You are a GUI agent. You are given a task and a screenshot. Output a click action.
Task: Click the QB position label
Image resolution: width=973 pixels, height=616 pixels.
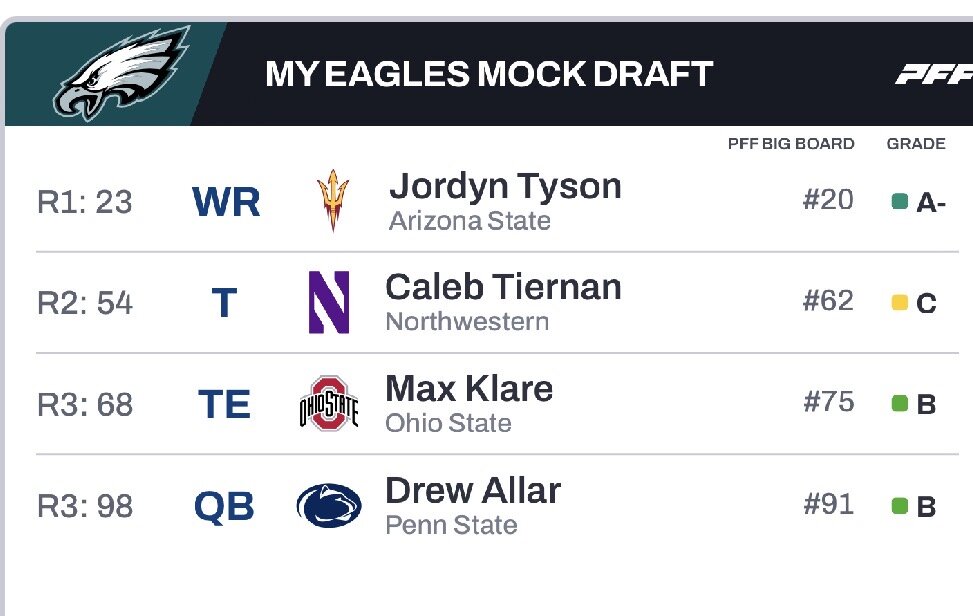click(225, 506)
